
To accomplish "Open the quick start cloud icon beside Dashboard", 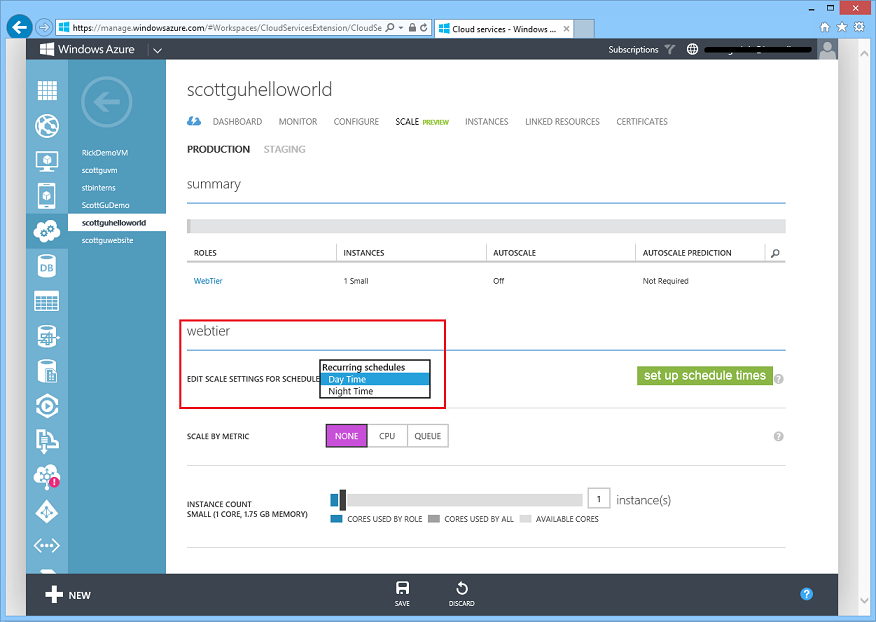I will (194, 121).
